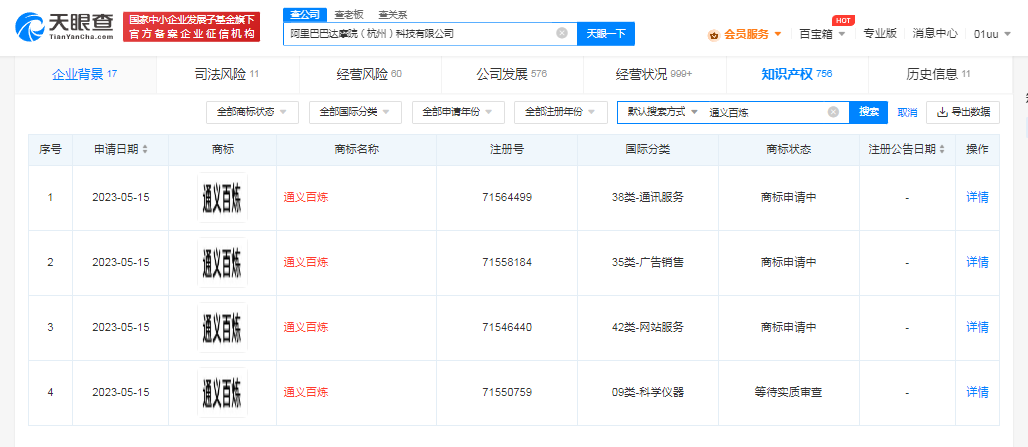Click the 导出数据 download icon
The image size is (1028, 447).
pyautogui.click(x=943, y=112)
